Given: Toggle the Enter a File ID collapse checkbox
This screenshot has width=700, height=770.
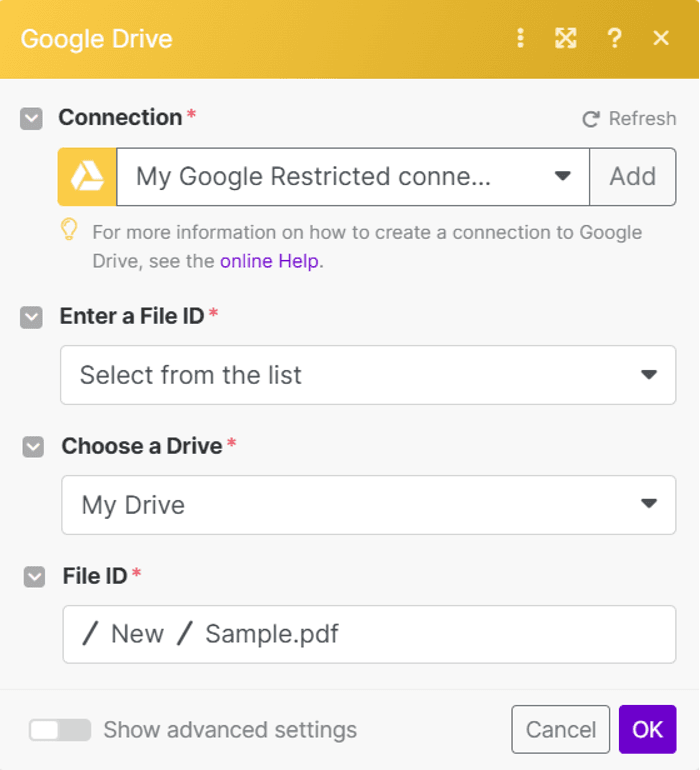Looking at the screenshot, I should 32,317.
